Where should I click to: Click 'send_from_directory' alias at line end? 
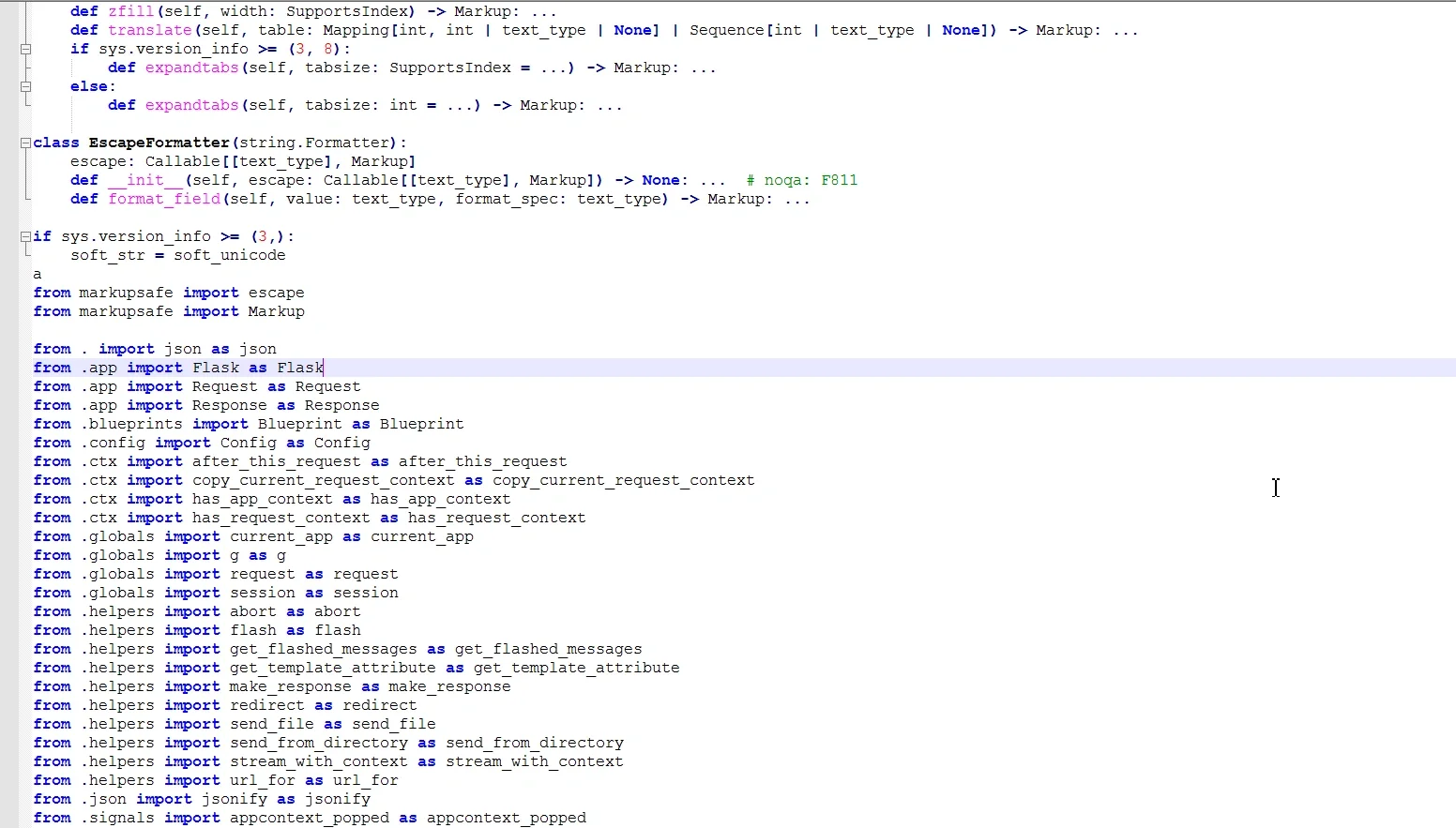click(x=534, y=743)
